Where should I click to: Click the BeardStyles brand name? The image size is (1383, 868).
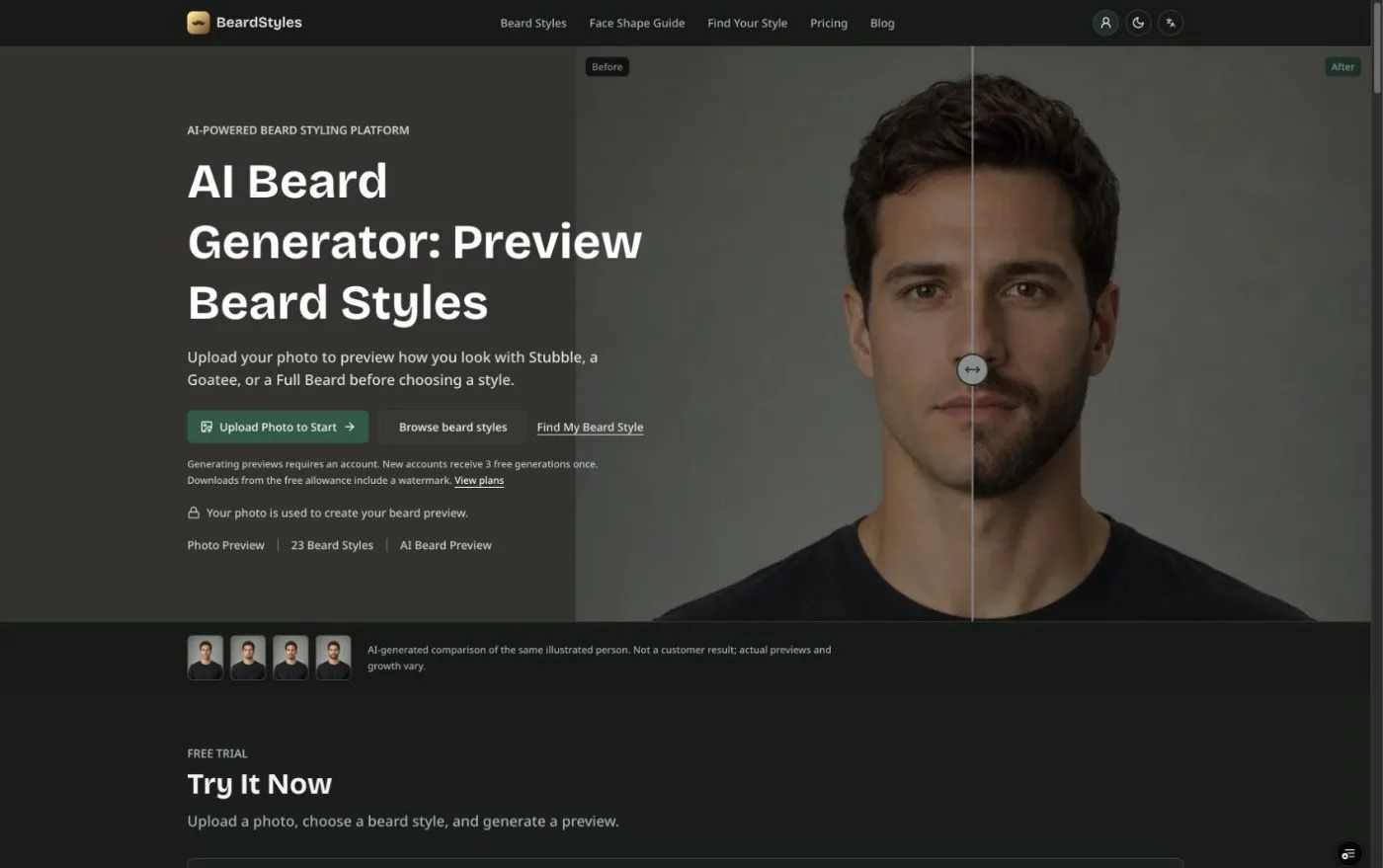(259, 23)
